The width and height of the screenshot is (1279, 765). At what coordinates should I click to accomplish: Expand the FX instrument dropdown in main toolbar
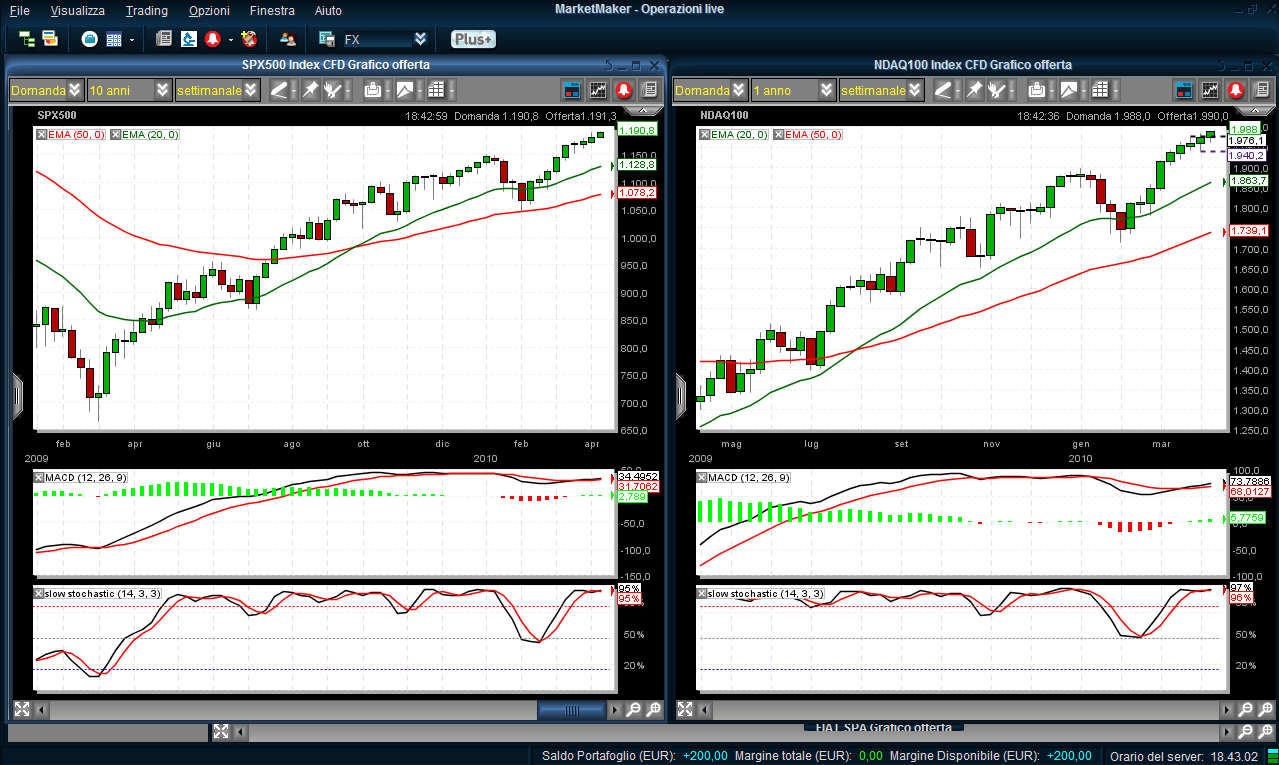[421, 39]
